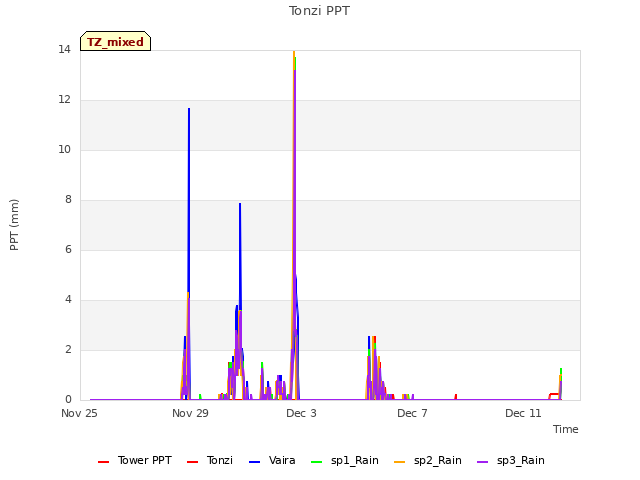Click the y-axis value 2
Viewport: 640px width, 480px height.
click(68, 350)
